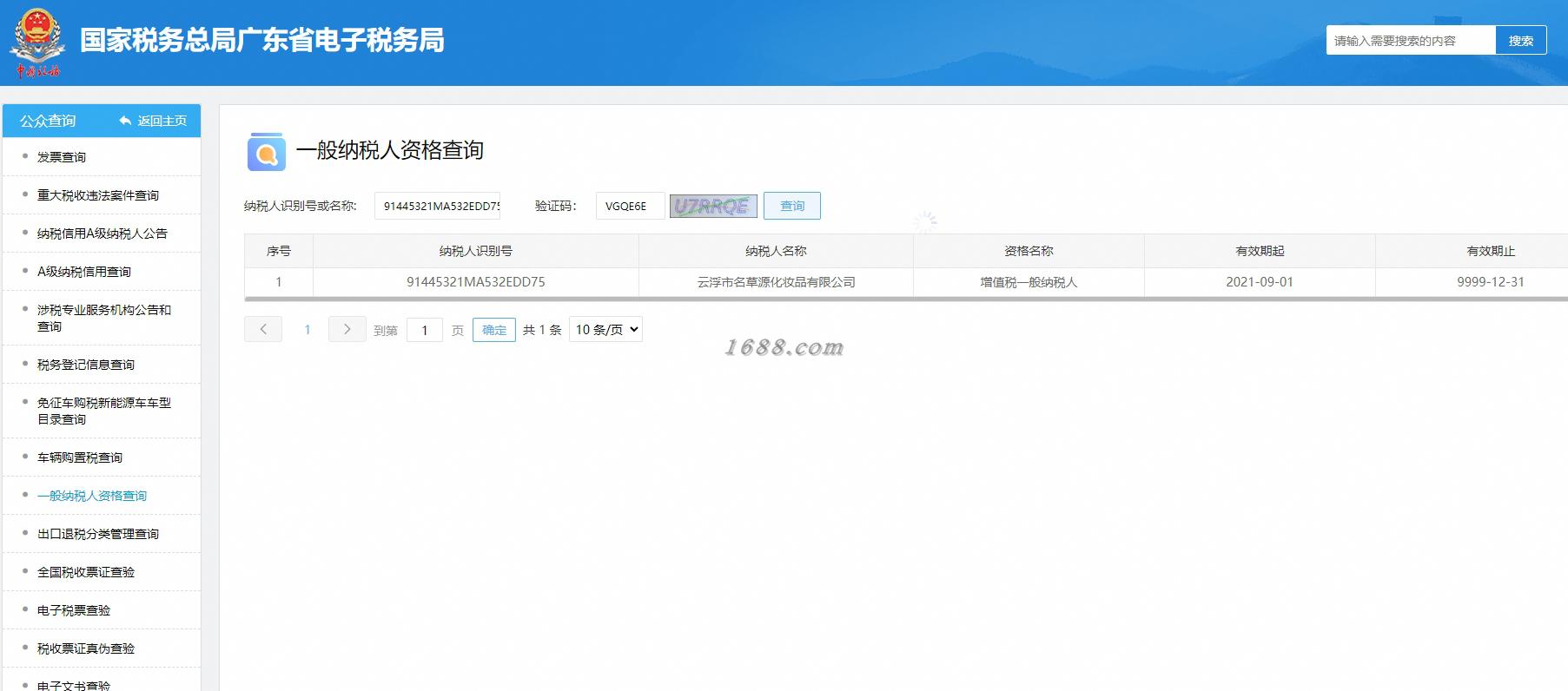Screen dimensions: 1568x691
Task: Open 涉税专业服务机构公告和查询 menu item
Action: click(104, 318)
